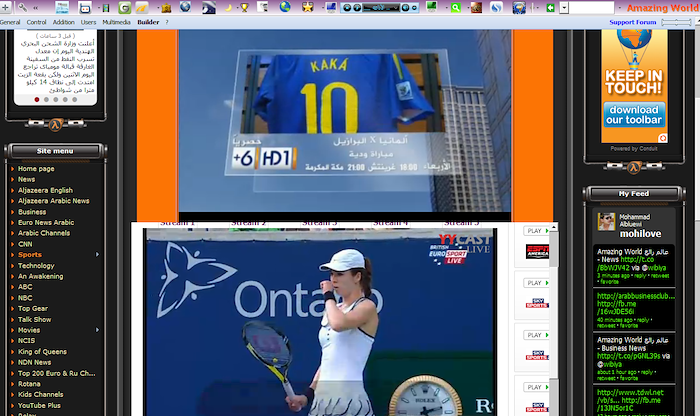Open King of Queens in Site menu
The height and width of the screenshot is (416, 700).
(x=42, y=352)
